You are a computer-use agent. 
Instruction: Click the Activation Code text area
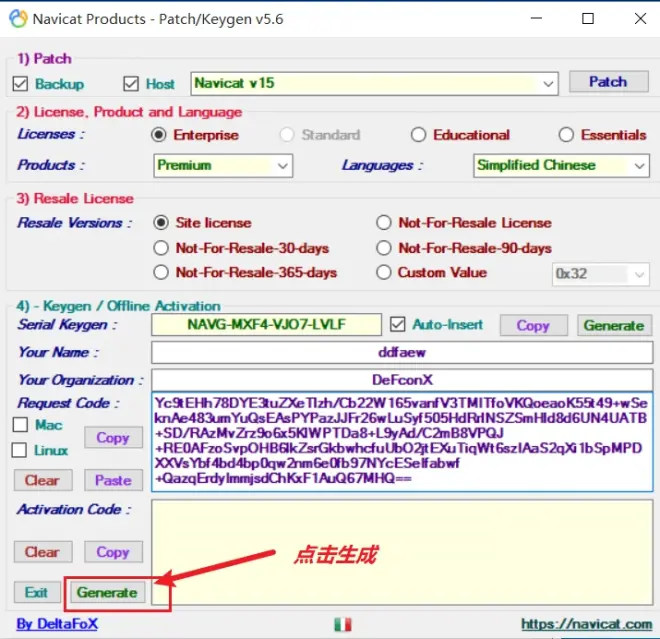coord(402,552)
